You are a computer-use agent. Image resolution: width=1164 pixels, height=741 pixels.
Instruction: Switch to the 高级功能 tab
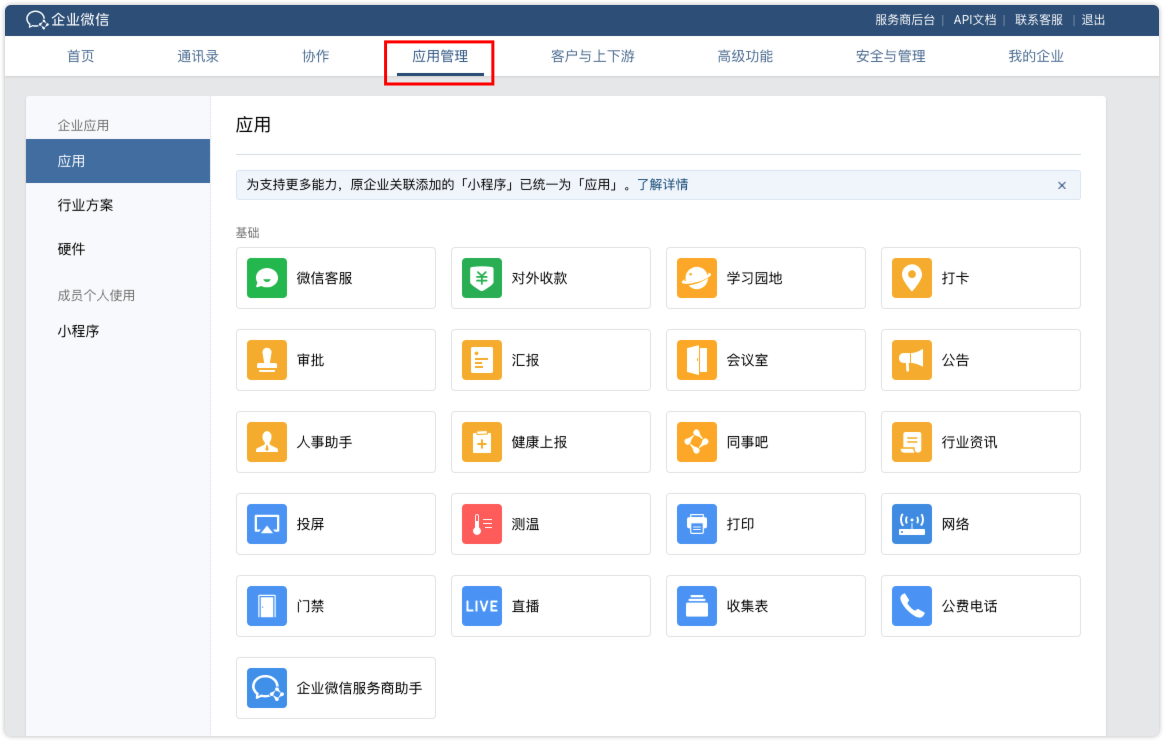click(745, 56)
